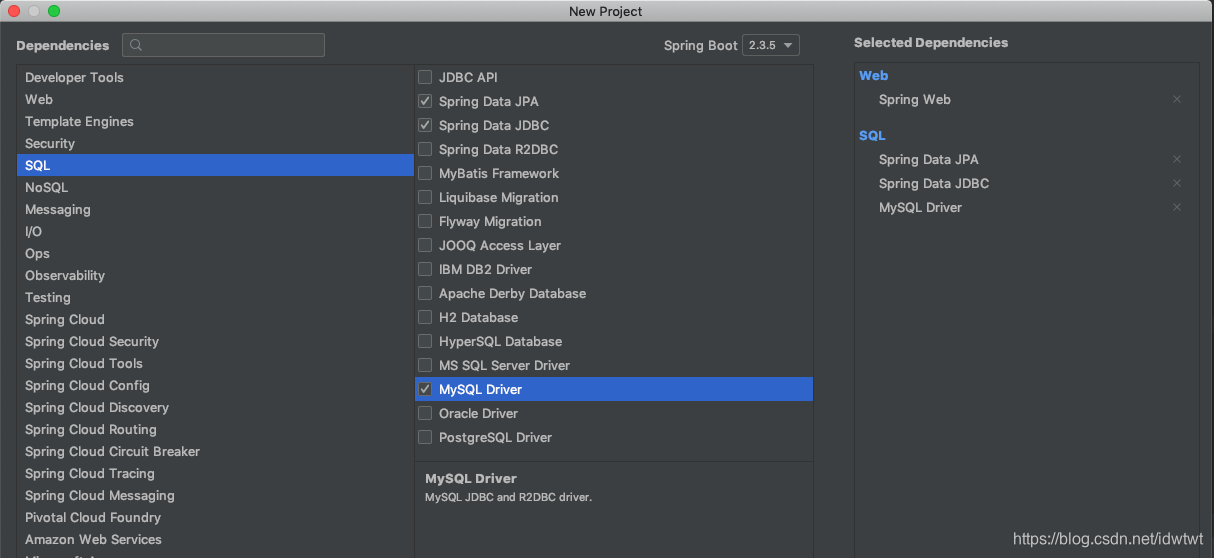Screen dimensions: 1214x558
Task: Select SQL category in list
Action: point(215,165)
